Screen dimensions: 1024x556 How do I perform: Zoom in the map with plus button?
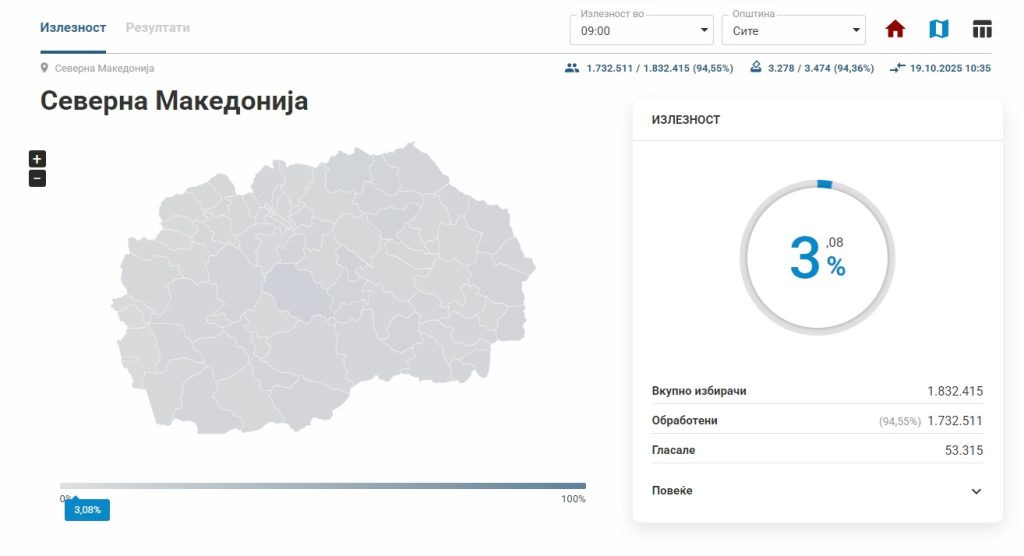click(37, 159)
